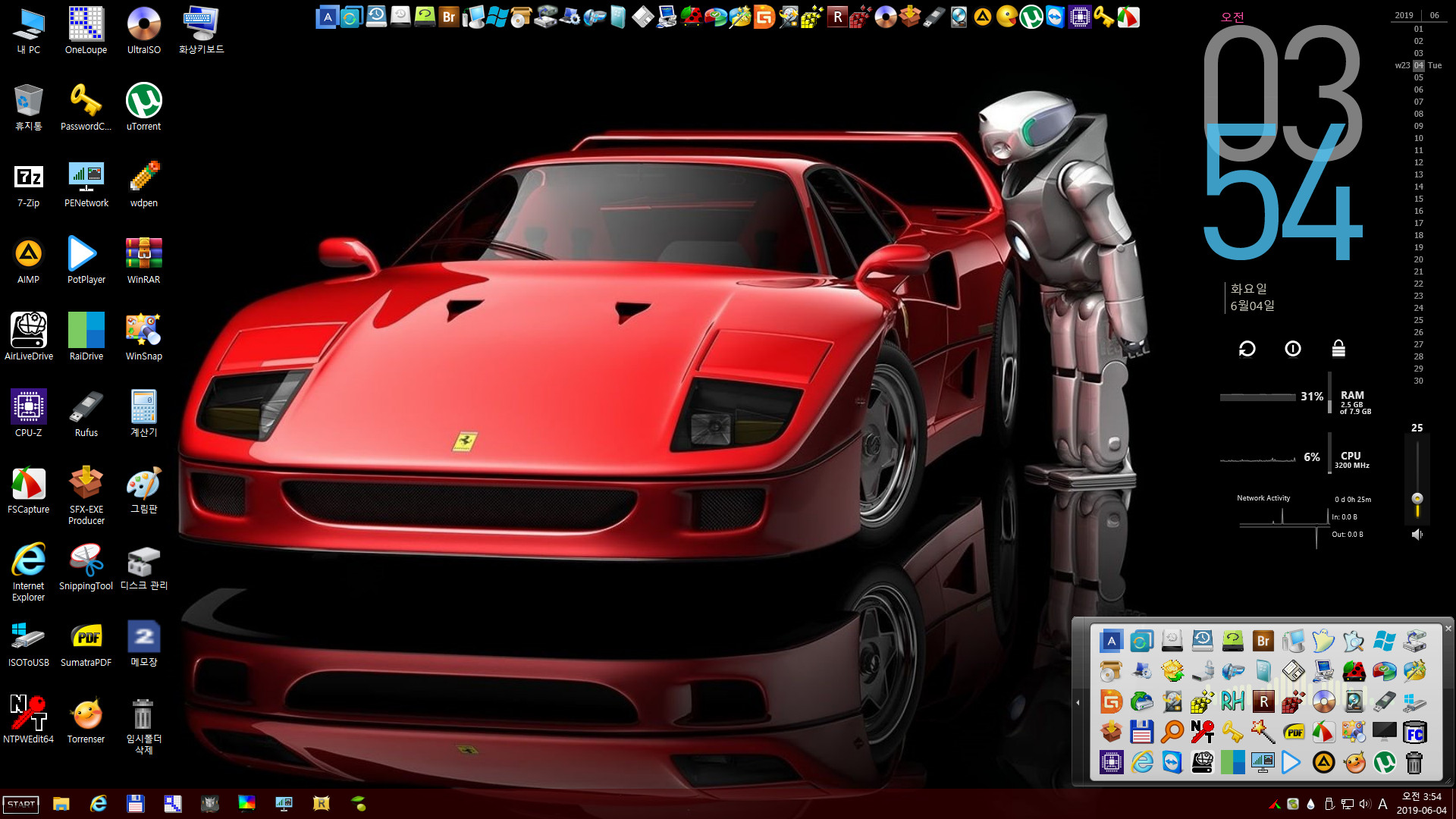Select the CPU-Z desktop shortcut
1456x819 pixels.
coord(29,414)
